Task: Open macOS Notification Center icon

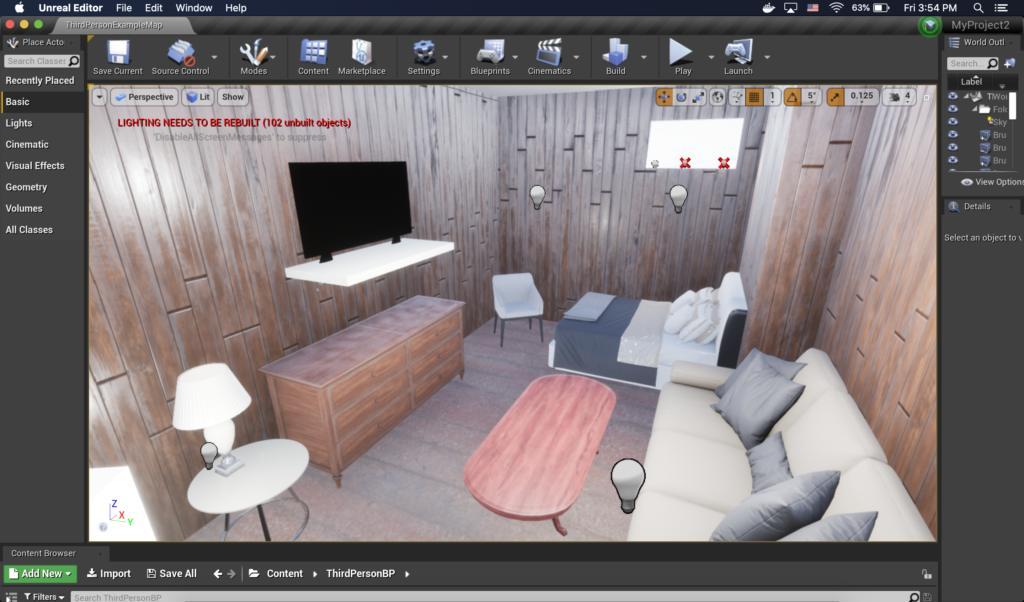Action: click(x=1000, y=8)
